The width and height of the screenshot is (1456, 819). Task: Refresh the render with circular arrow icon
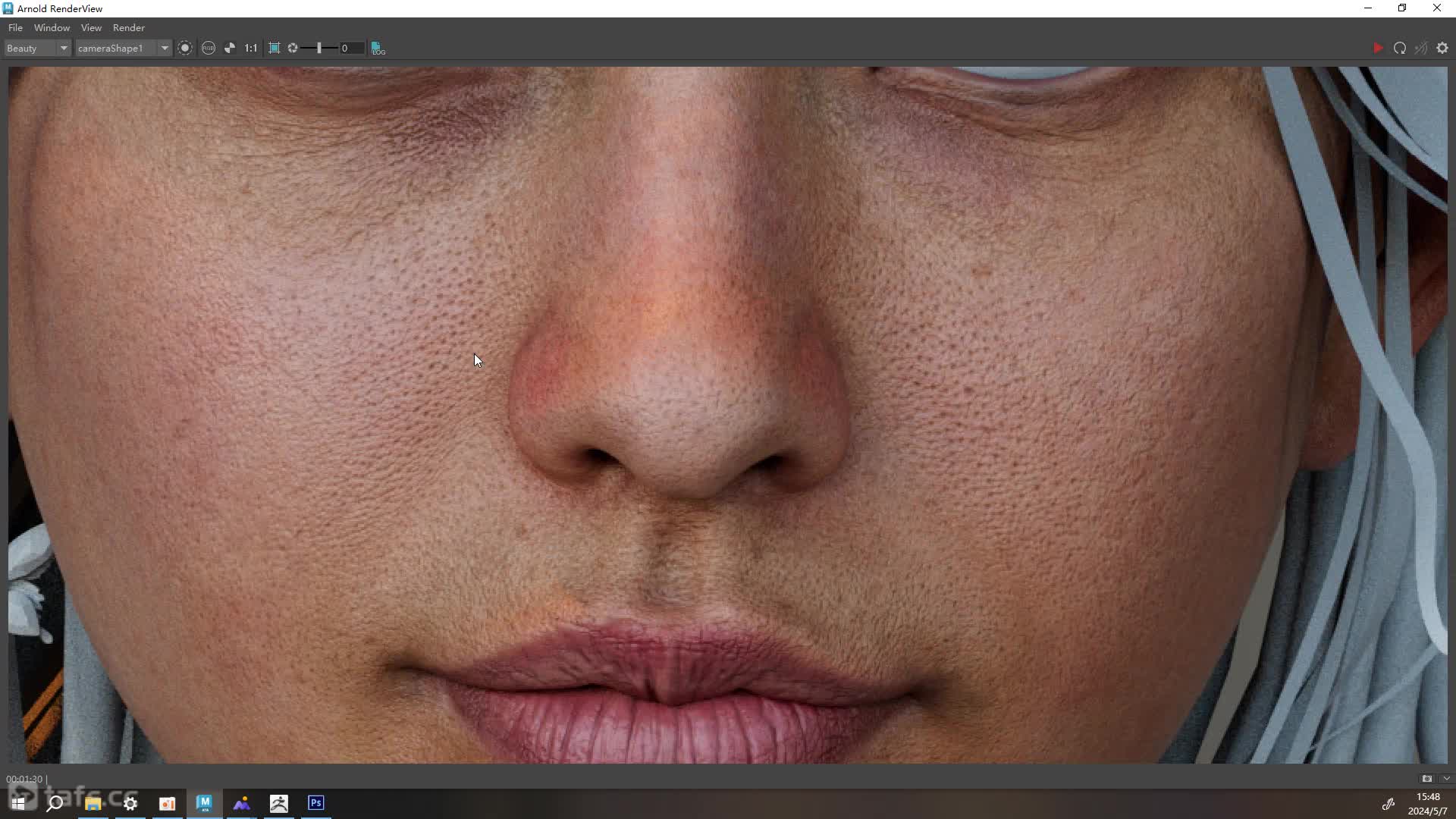pos(1400,48)
